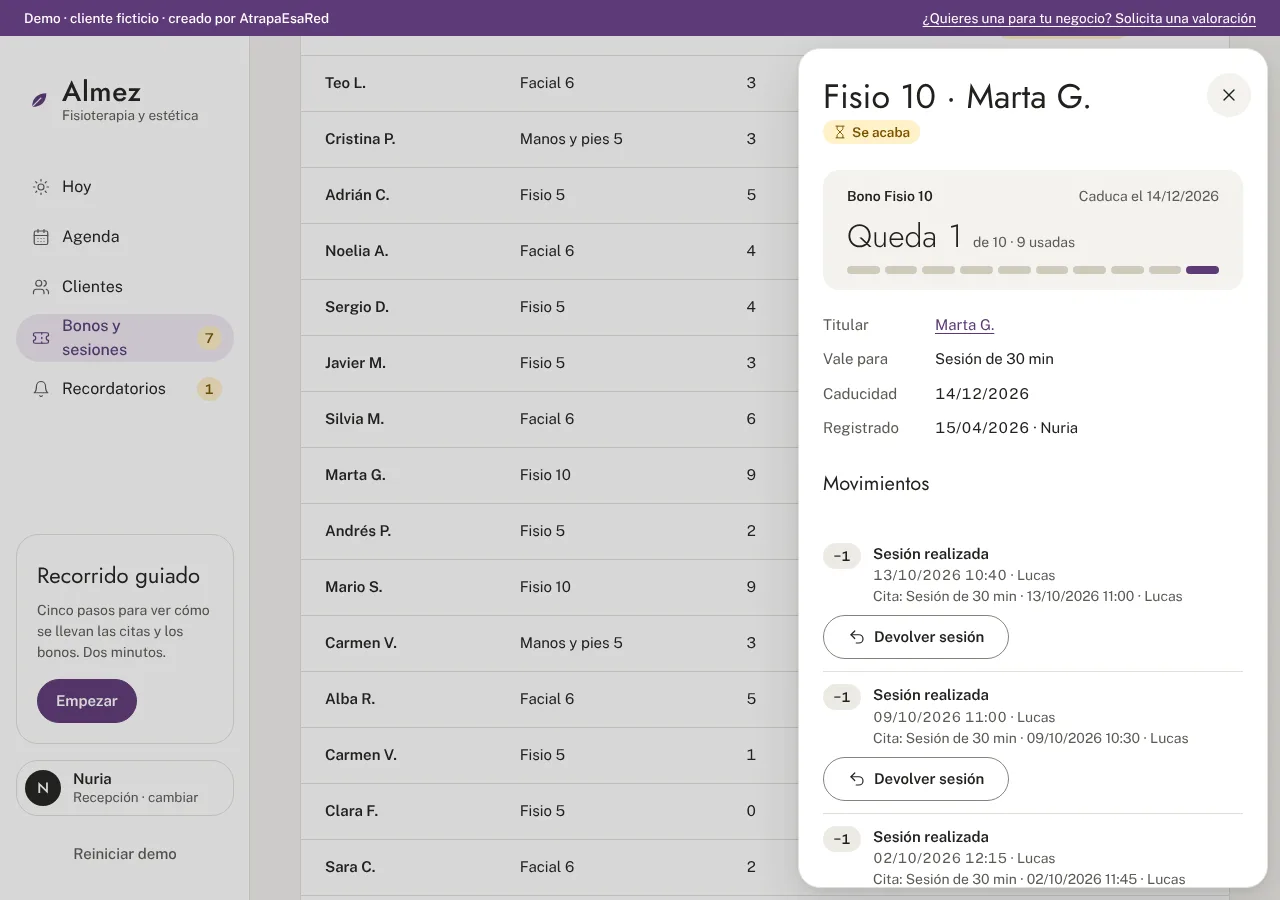Click Reiniciar demo
This screenshot has height=900, width=1280.
(x=125, y=854)
